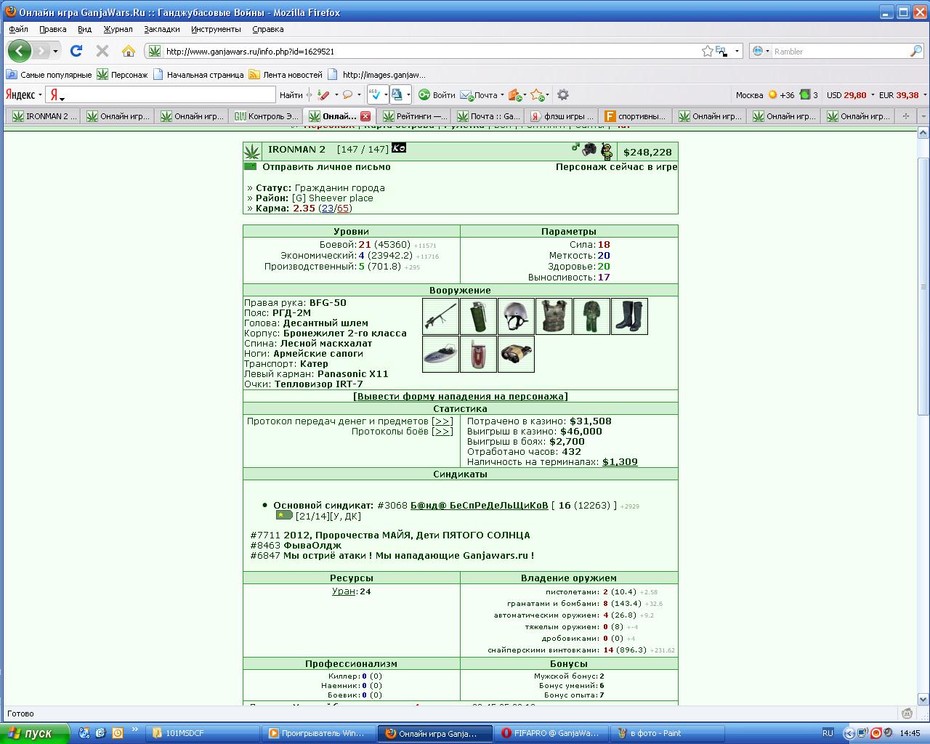Open the Закладки menu
Screen dimensions: 930x744
161,29
